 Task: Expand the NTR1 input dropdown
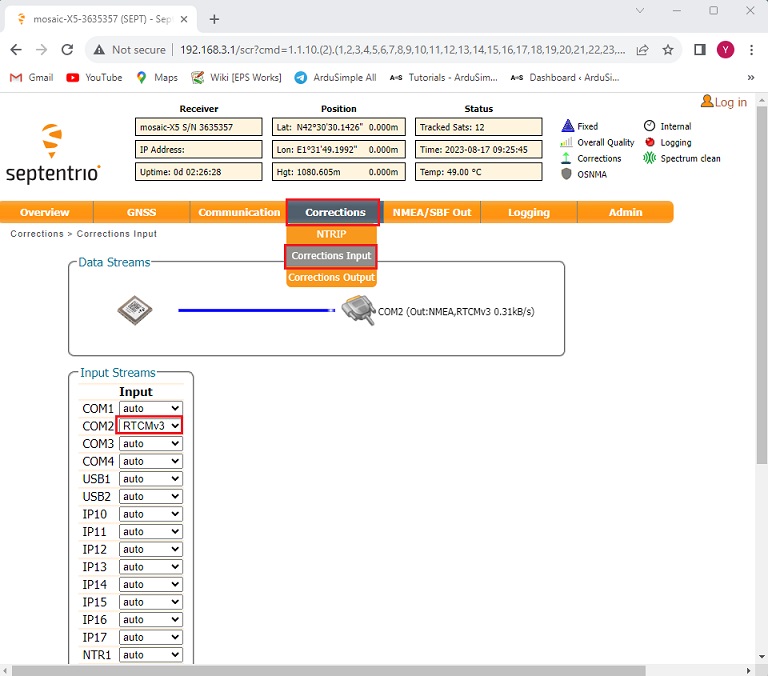(150, 655)
